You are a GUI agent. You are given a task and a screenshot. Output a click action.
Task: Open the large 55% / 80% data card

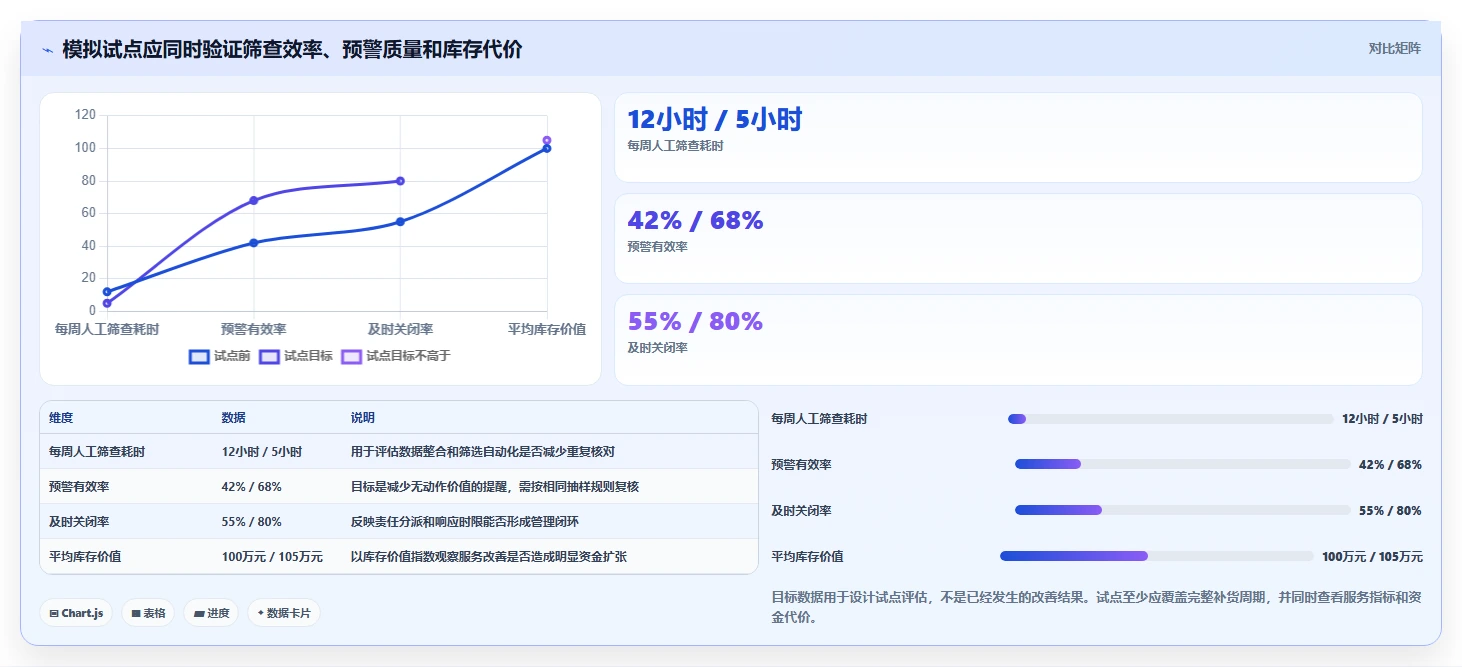[x=1018, y=340]
